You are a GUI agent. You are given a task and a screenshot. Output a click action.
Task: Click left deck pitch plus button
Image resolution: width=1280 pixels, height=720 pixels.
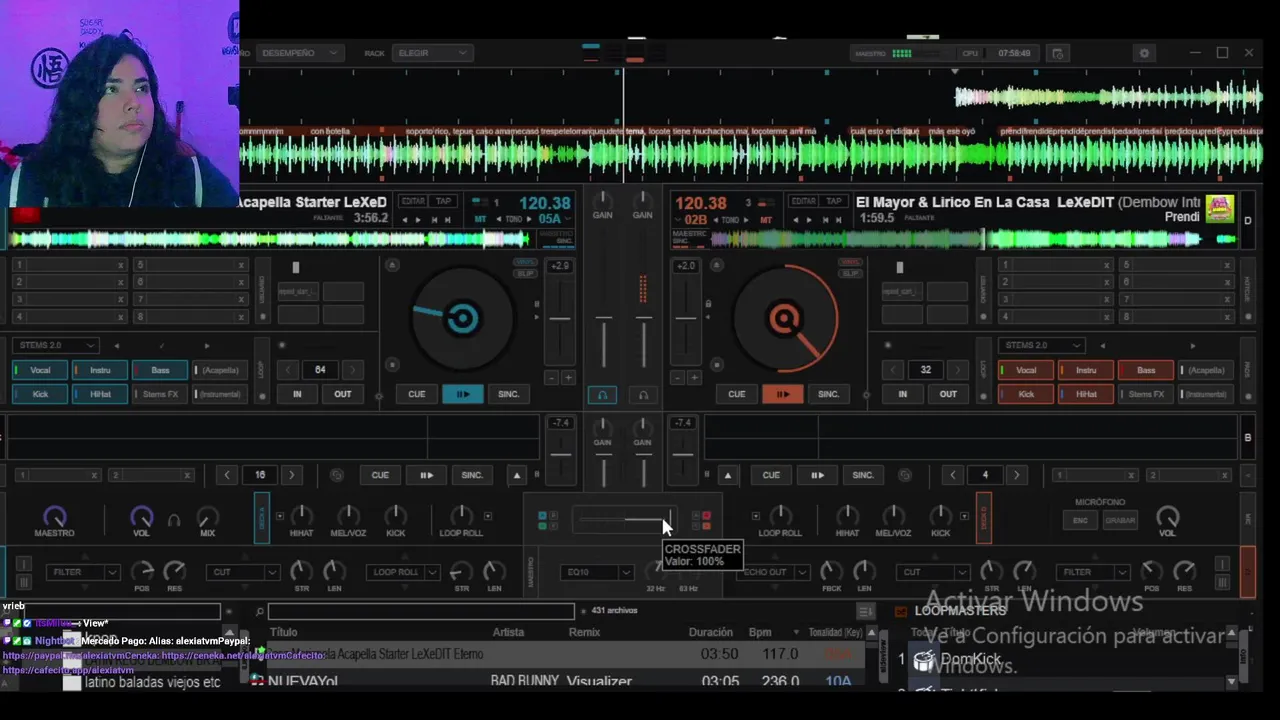[x=568, y=378]
